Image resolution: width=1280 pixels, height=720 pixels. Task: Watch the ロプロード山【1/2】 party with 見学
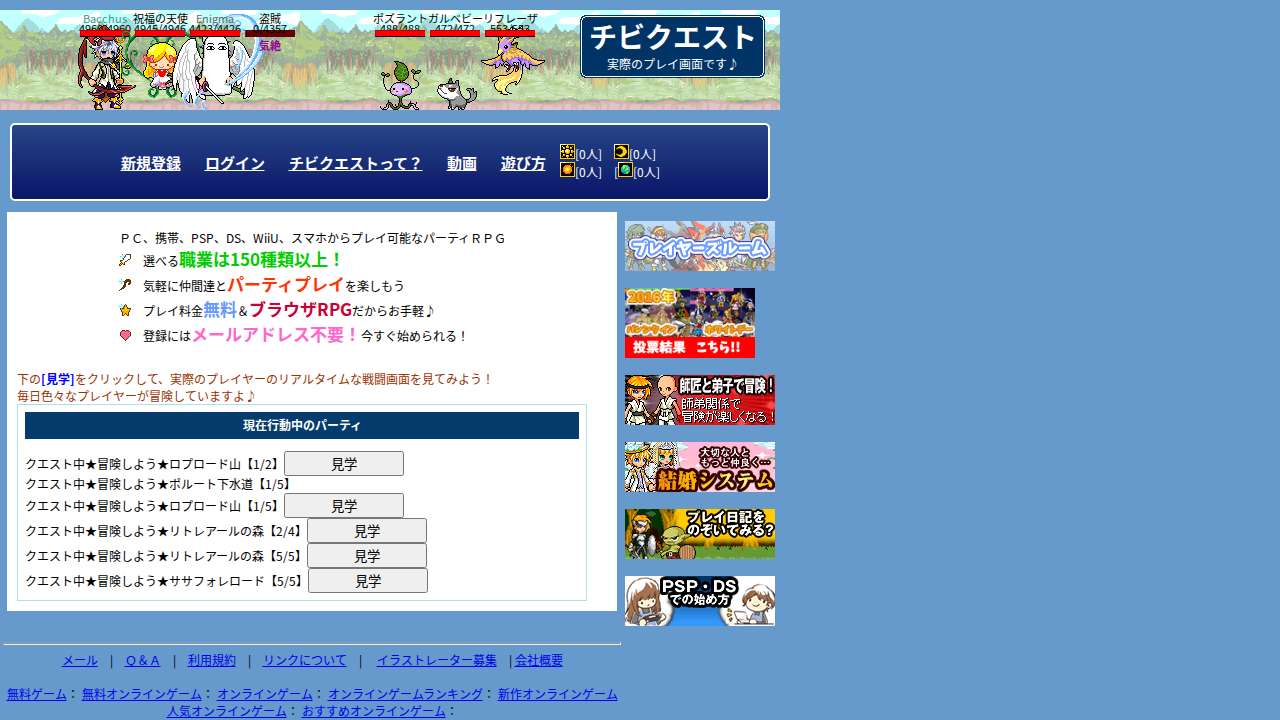[x=344, y=464]
